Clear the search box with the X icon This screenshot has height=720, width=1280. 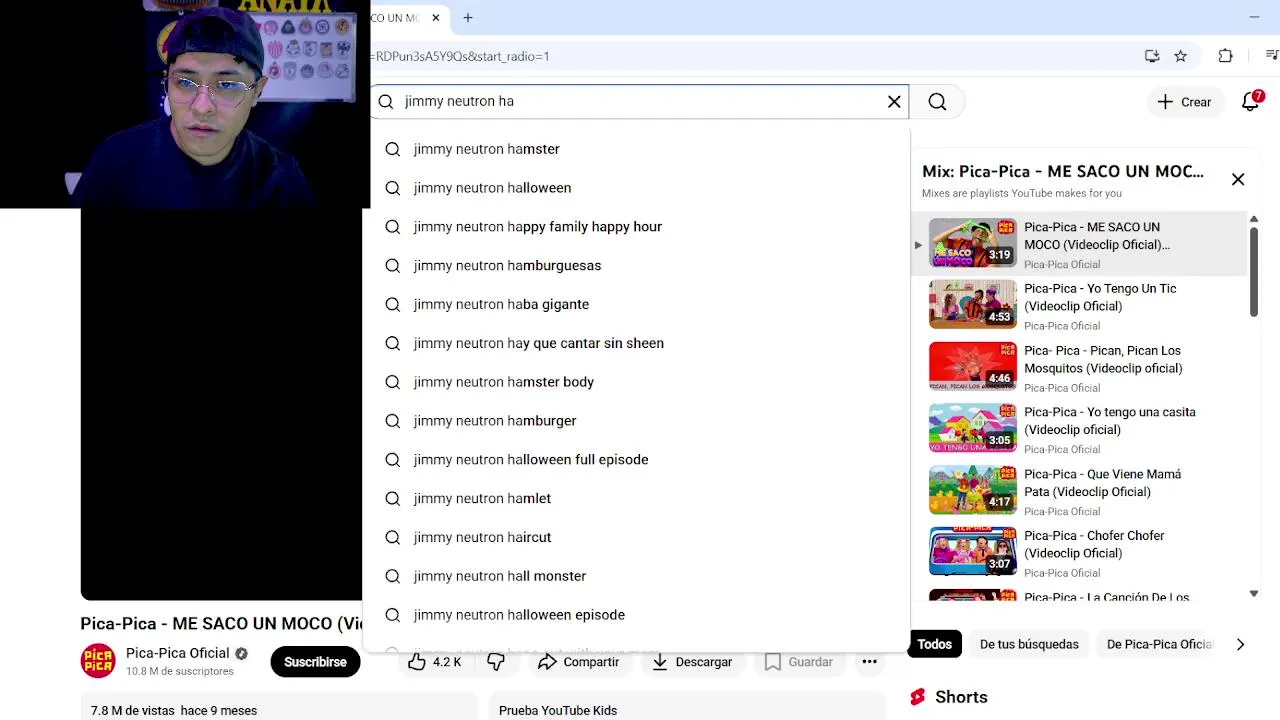(x=894, y=101)
